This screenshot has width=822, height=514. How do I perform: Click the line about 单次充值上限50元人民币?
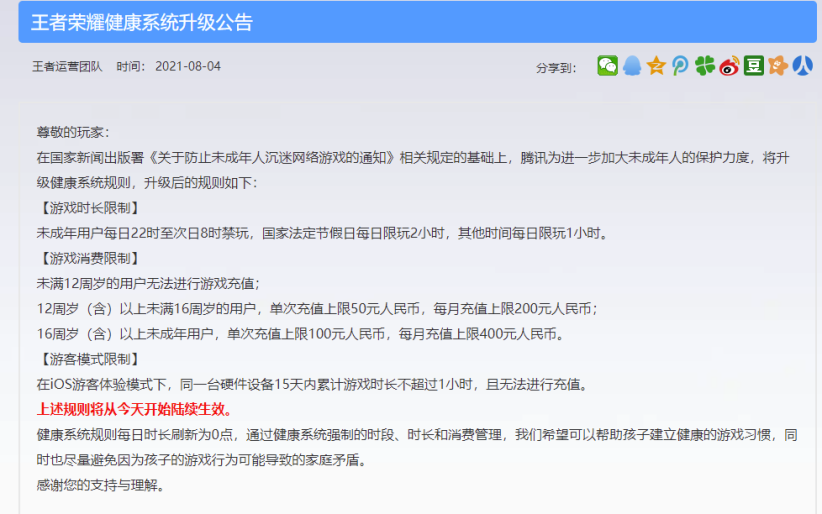317,309
